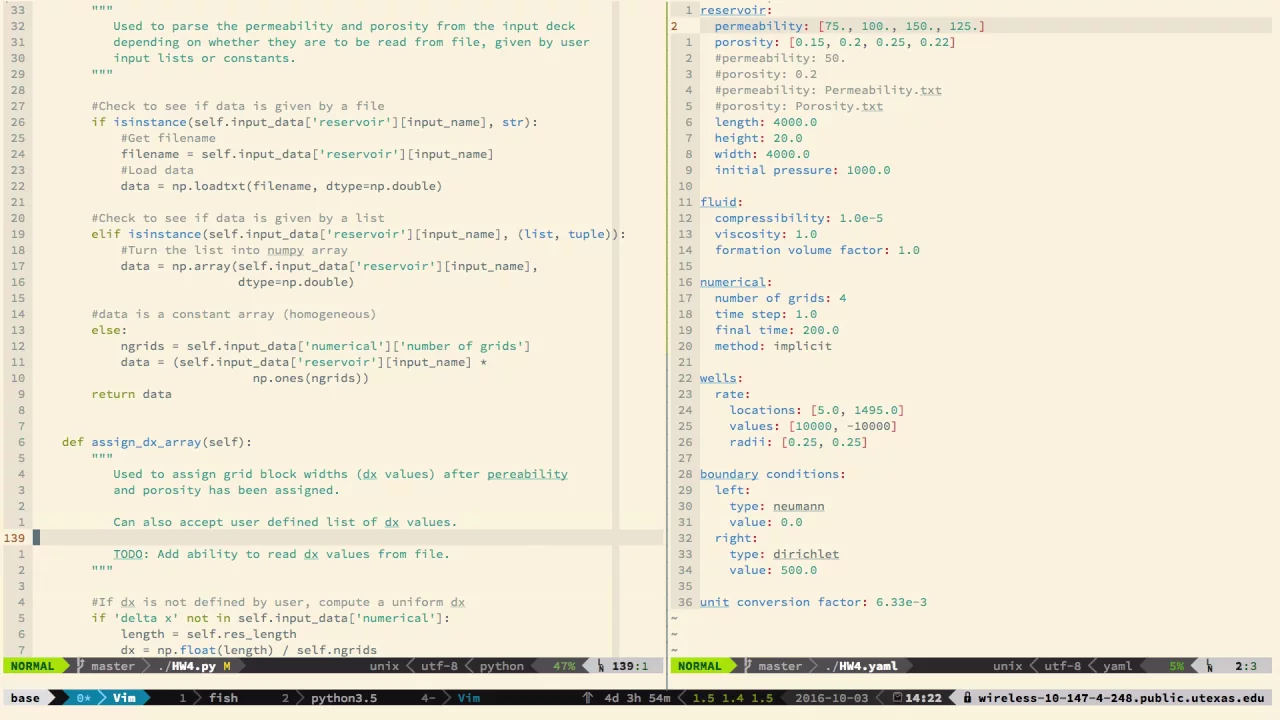Click the 'method: implicit' entry

tap(773, 346)
